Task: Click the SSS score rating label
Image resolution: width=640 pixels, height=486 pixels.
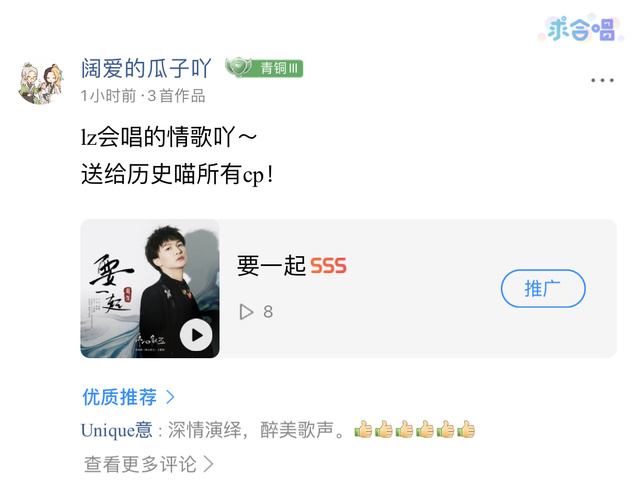Action: [328, 266]
